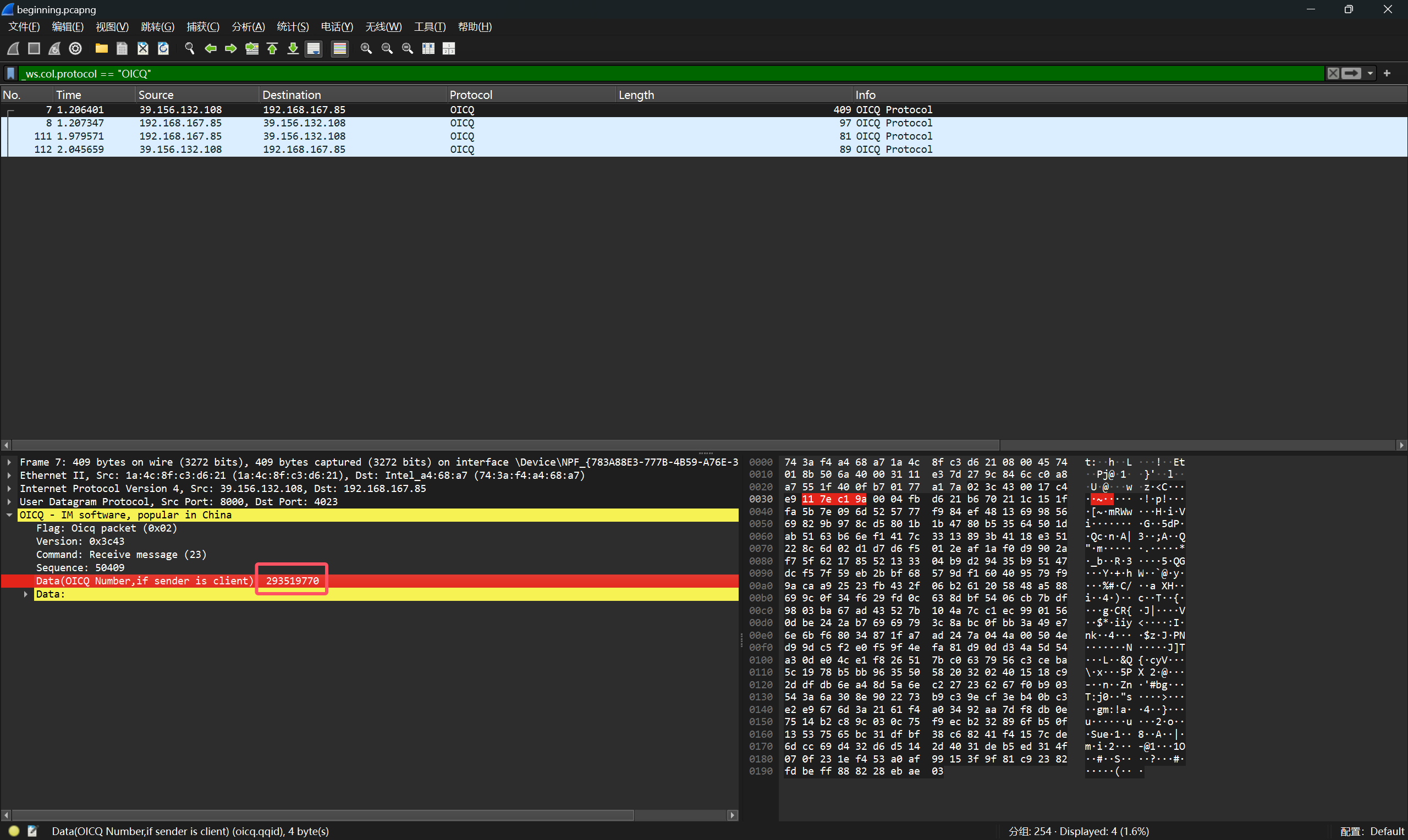Sort by the Source column header
The image size is (1408, 840).
[x=197, y=95]
